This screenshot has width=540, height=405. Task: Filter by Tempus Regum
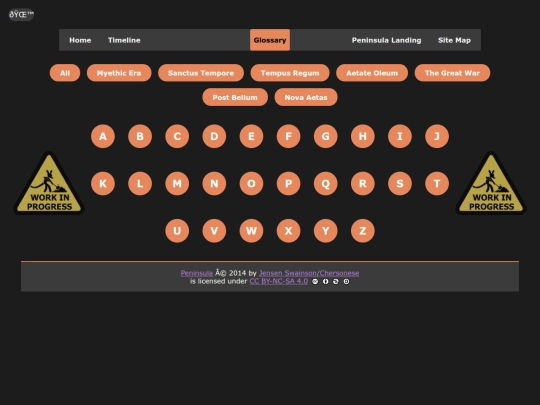tap(290, 73)
